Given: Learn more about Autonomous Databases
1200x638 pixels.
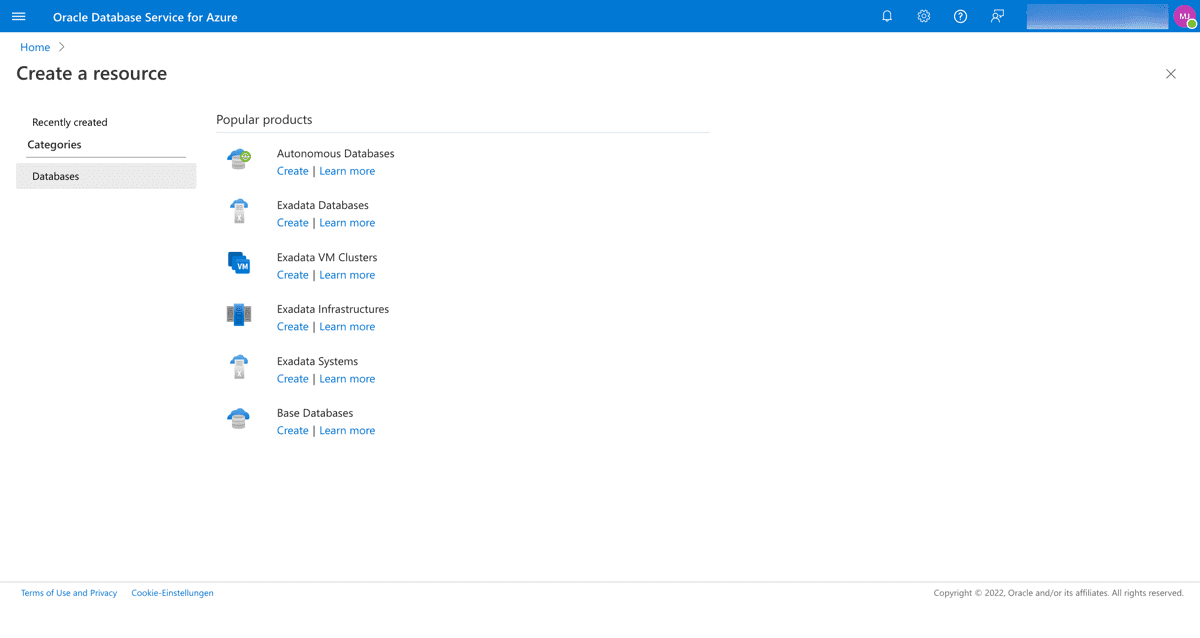Looking at the screenshot, I should (x=347, y=171).
